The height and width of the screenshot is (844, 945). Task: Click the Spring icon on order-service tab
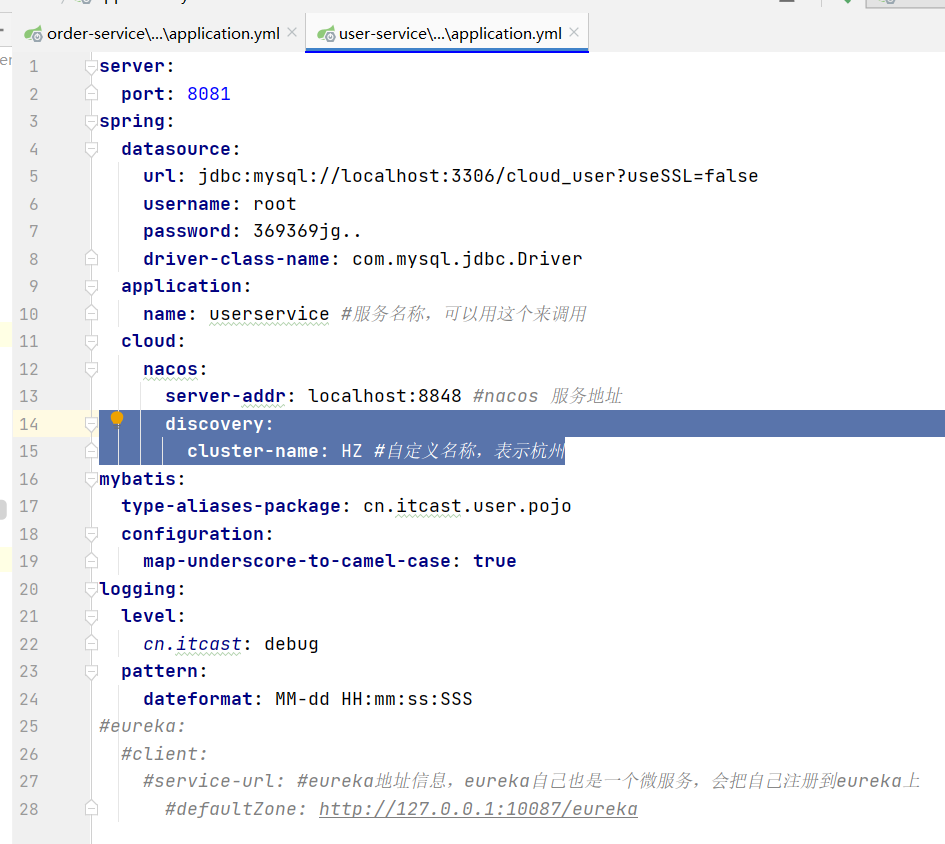click(x=33, y=34)
